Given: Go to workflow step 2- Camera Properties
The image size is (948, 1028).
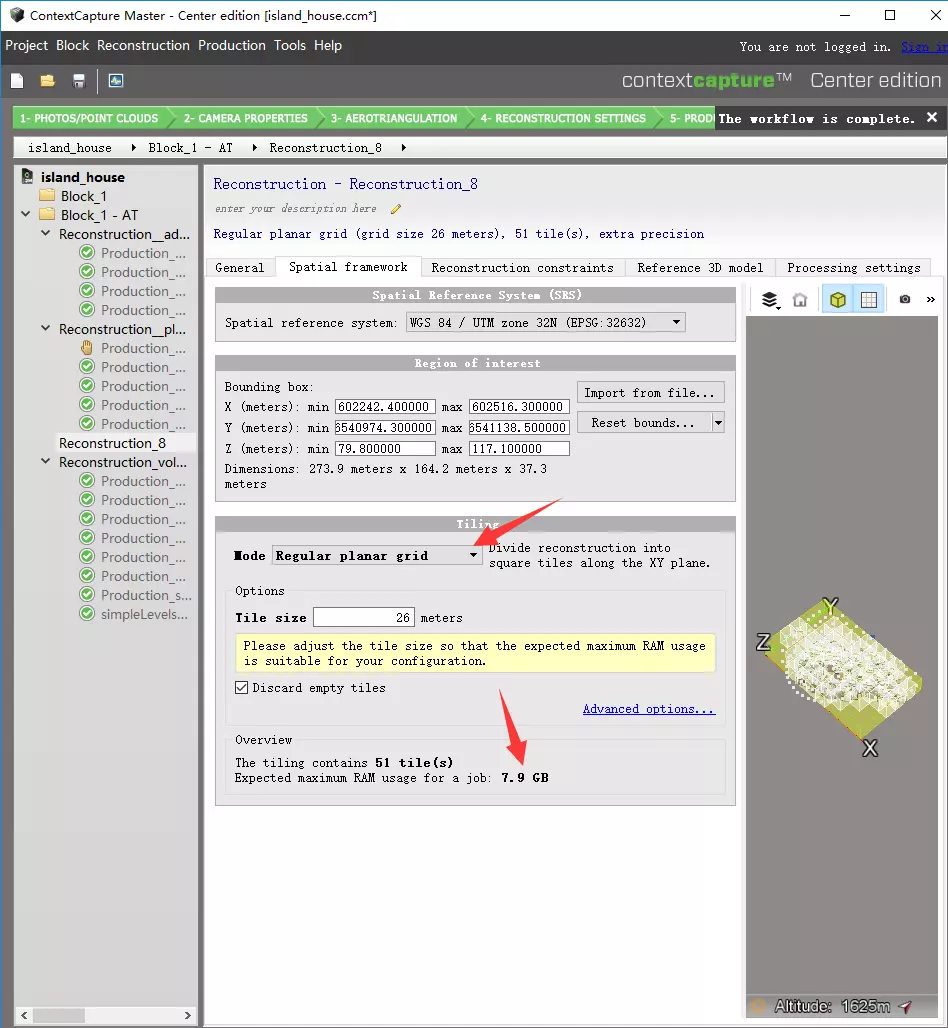Looking at the screenshot, I should click(245, 118).
